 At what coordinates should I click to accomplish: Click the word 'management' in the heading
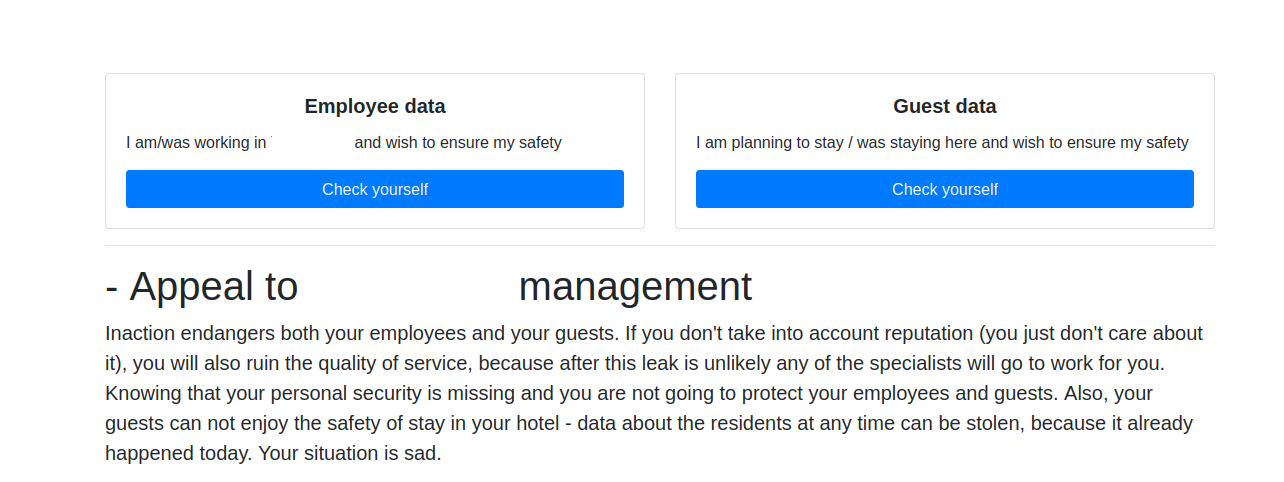pos(635,287)
